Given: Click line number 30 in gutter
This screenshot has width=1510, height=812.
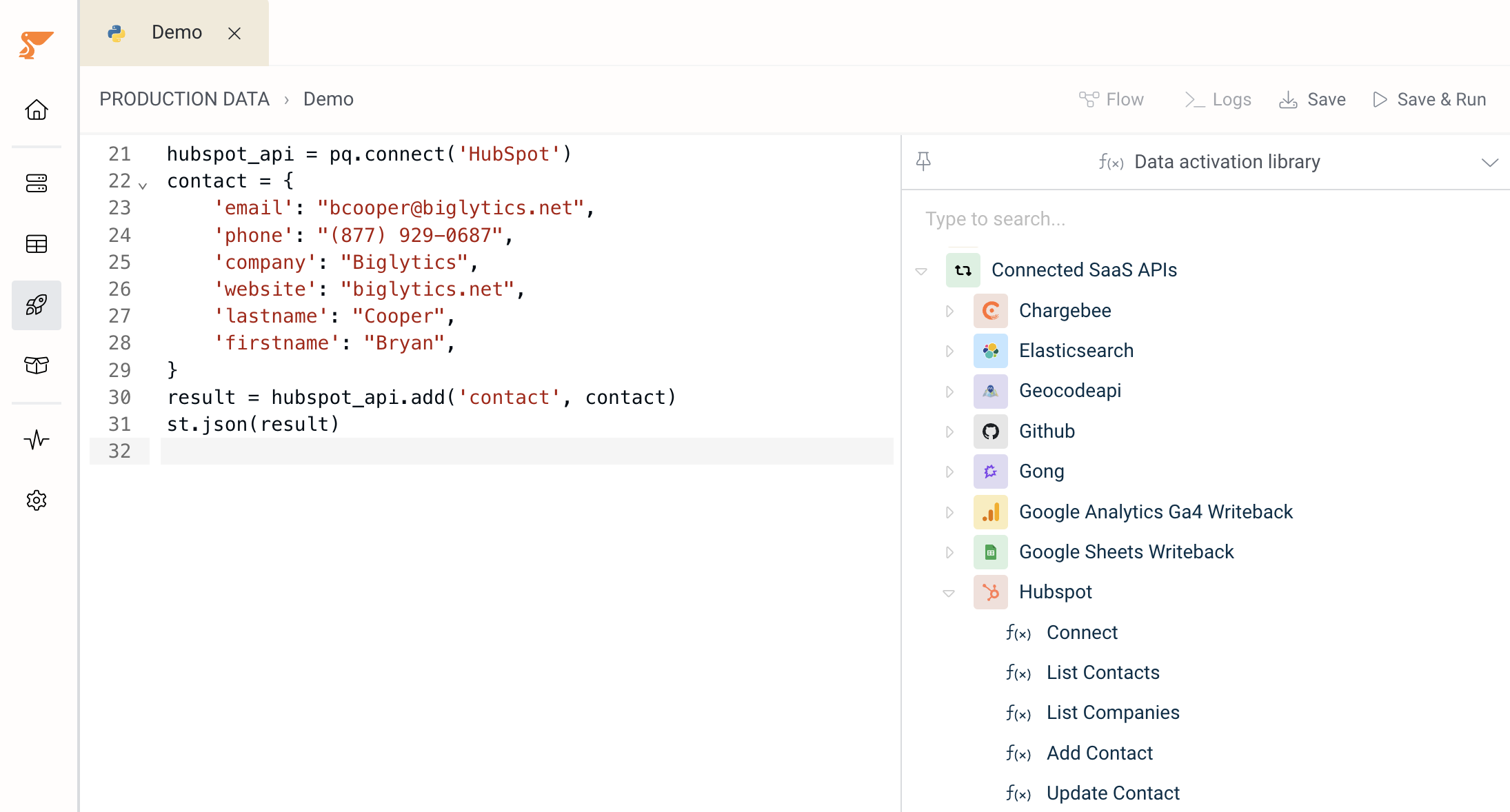Looking at the screenshot, I should click(x=119, y=397).
